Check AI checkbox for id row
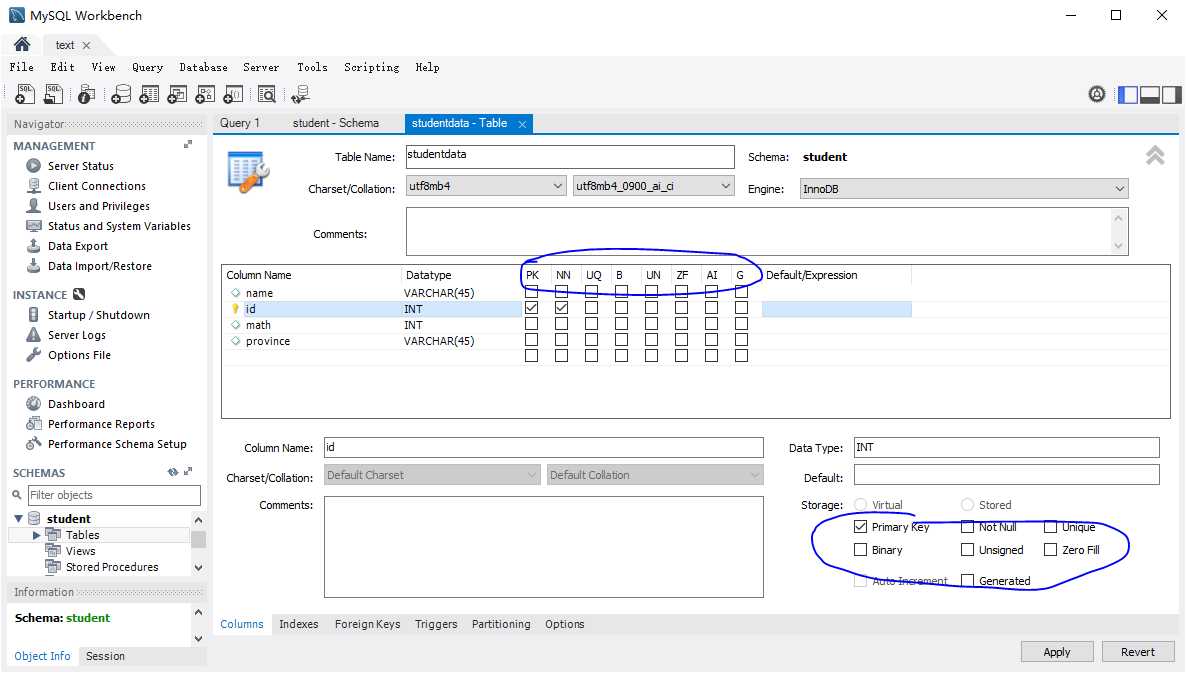 [x=711, y=308]
